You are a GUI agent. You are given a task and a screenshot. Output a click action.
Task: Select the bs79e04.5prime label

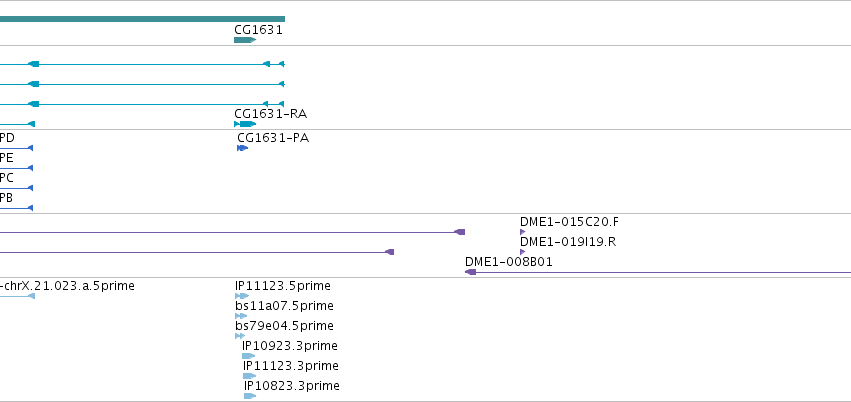[284, 326]
